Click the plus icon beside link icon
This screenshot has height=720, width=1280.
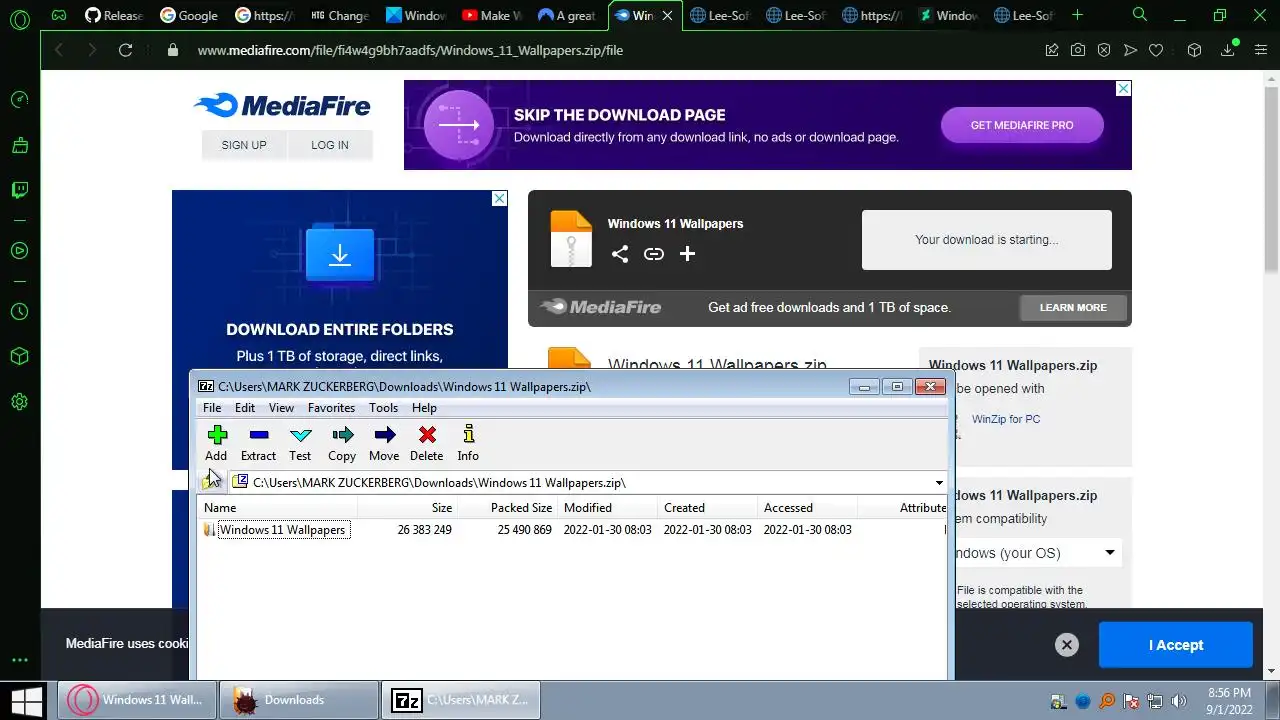point(687,254)
